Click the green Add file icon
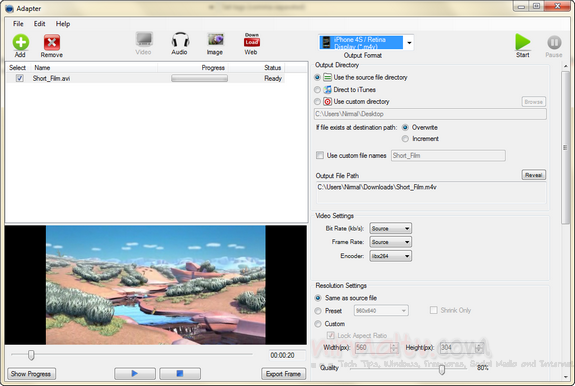 click(x=21, y=42)
